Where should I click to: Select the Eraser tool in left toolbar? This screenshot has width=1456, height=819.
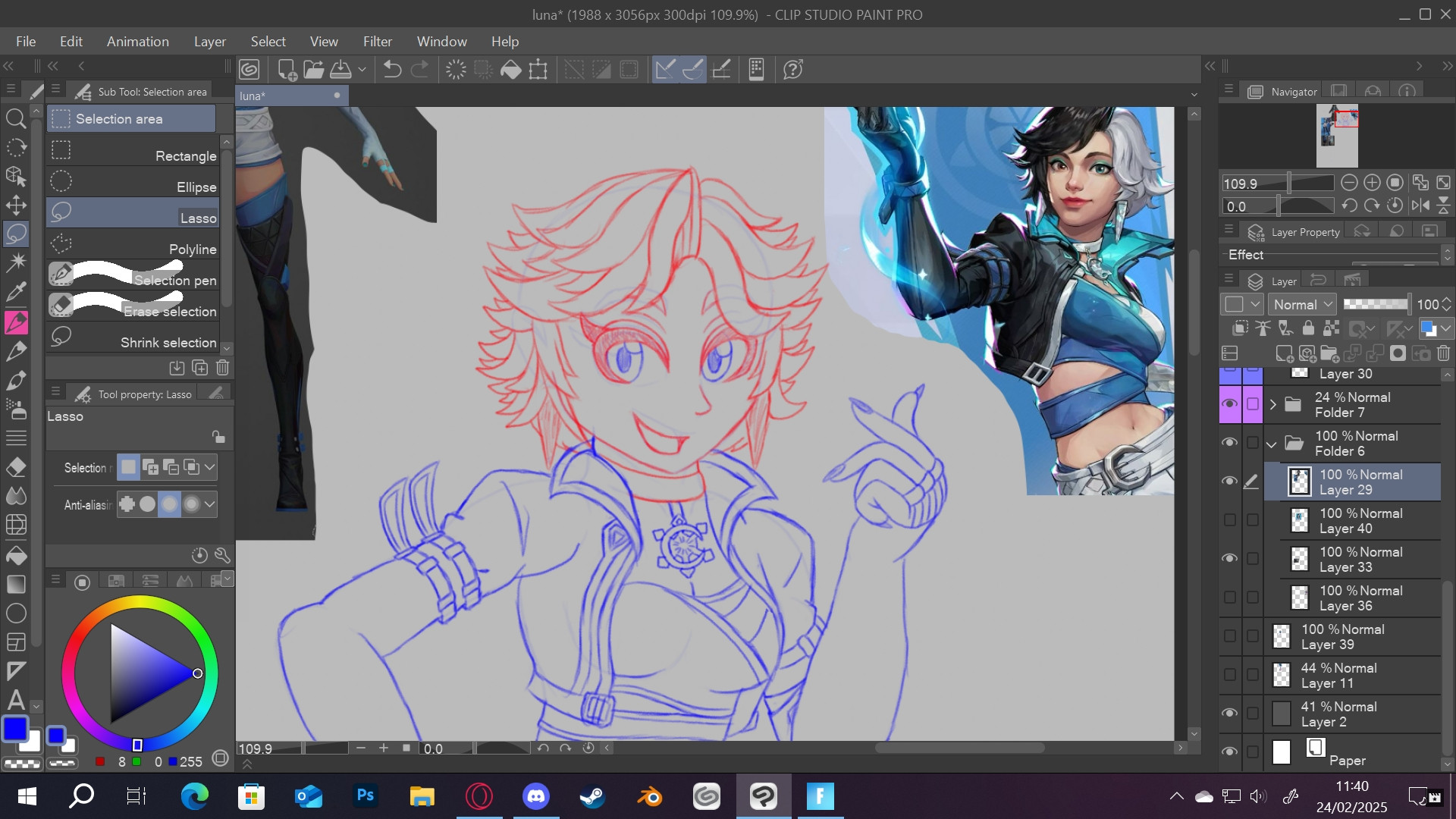click(x=16, y=467)
